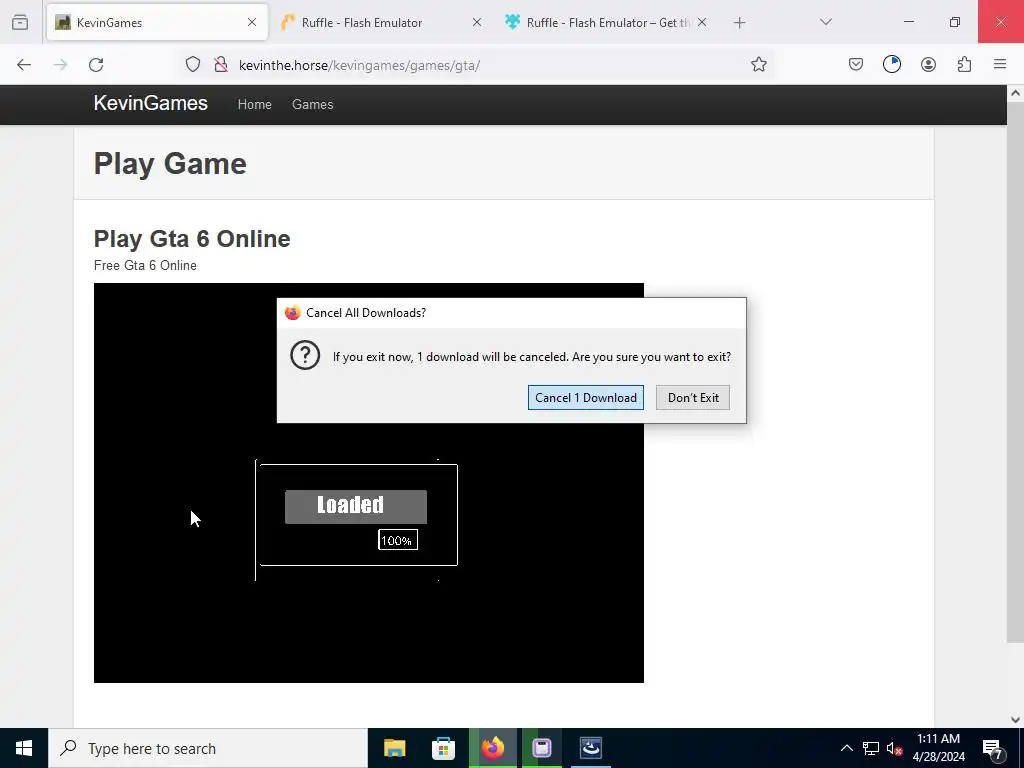Click the network tray icon
Image resolution: width=1024 pixels, height=768 pixels.
pos(871,748)
